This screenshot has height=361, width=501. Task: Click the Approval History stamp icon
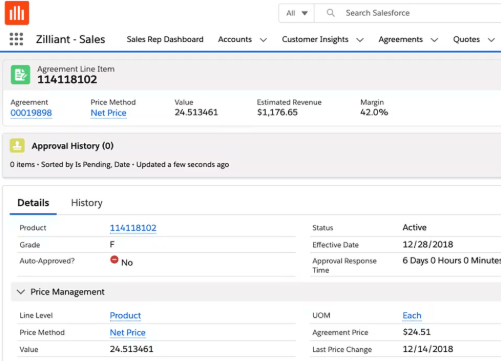17,146
